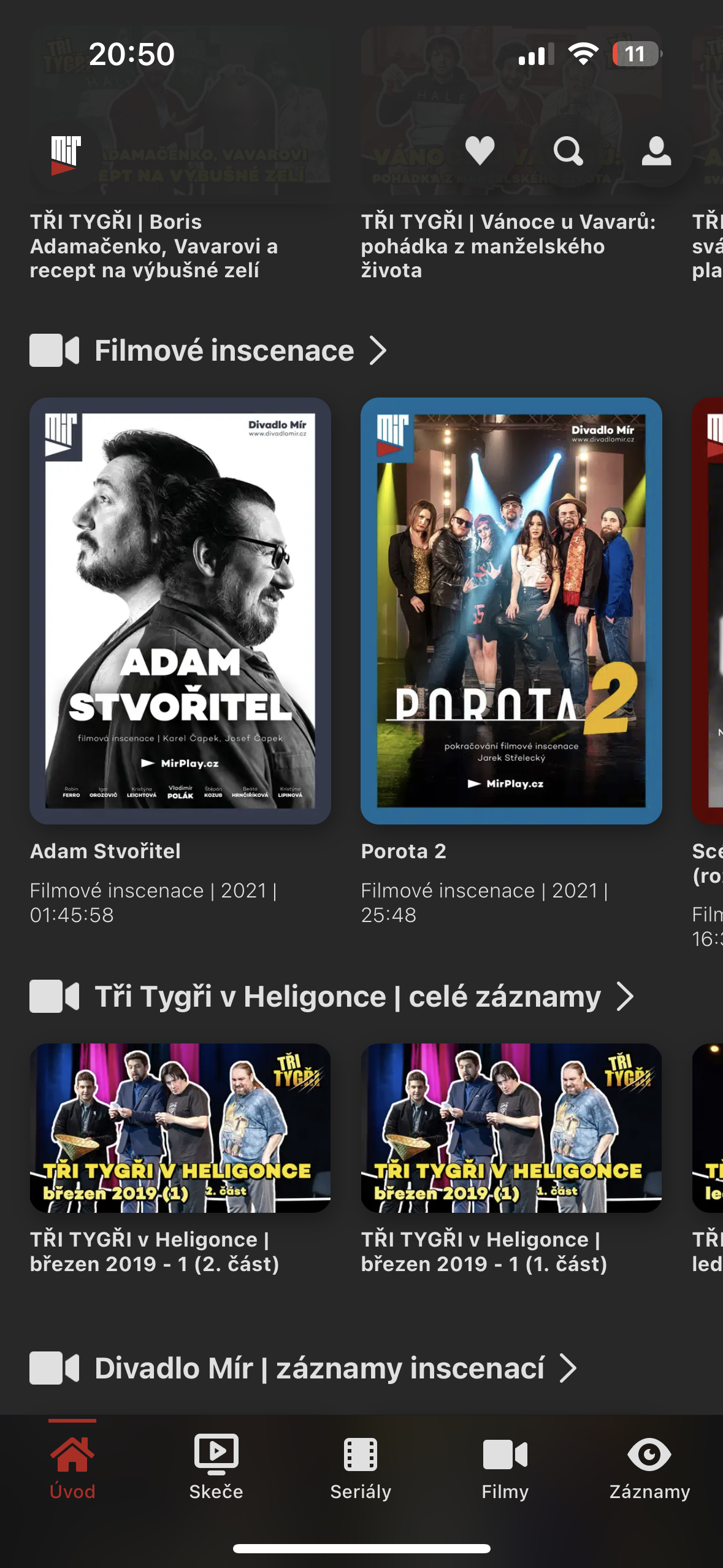
Task: Go to the Úvod home tab
Action: click(72, 1465)
